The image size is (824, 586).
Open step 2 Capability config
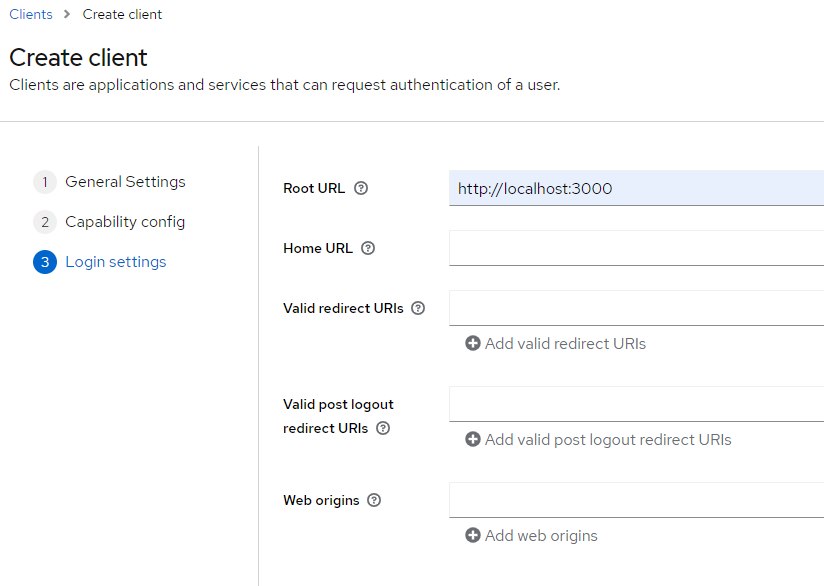[125, 222]
